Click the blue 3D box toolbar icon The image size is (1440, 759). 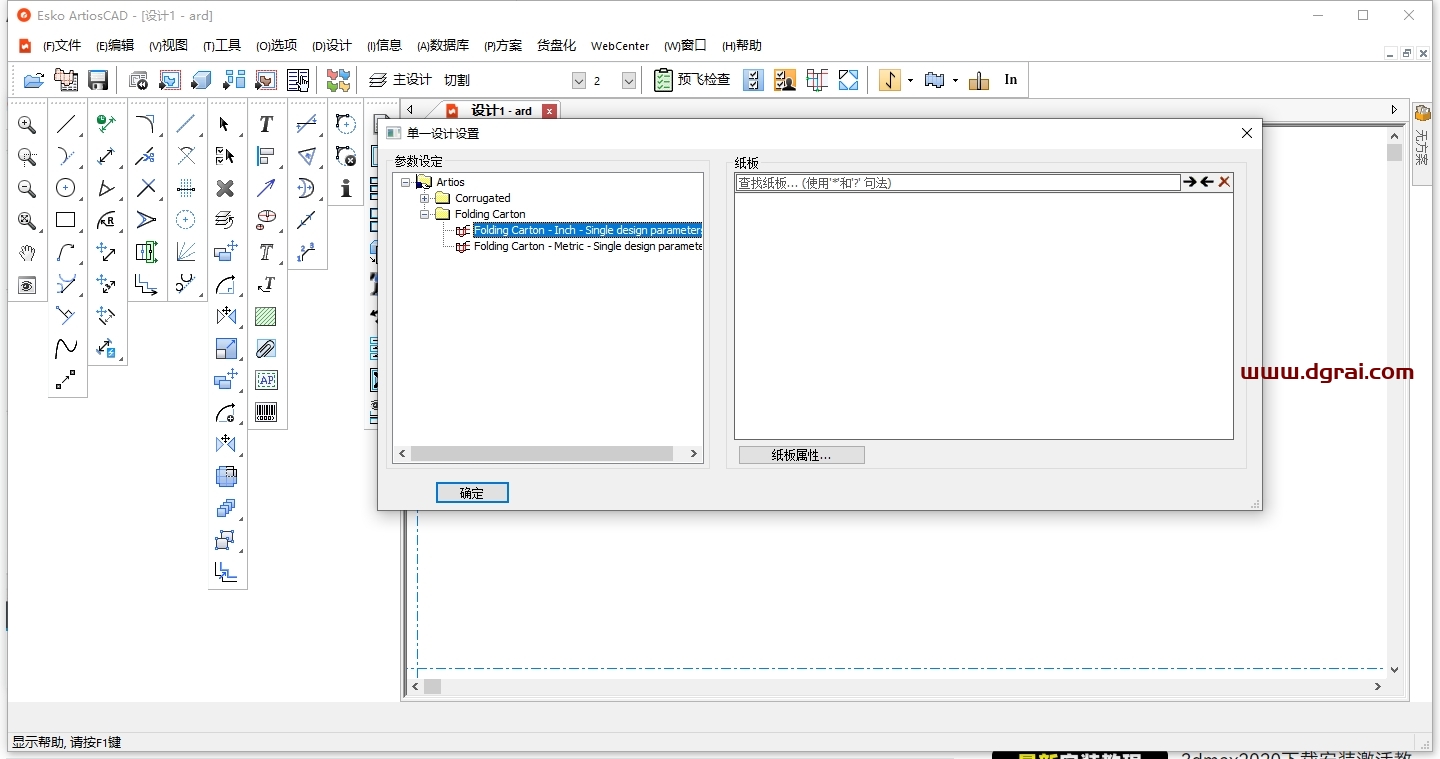tap(202, 80)
